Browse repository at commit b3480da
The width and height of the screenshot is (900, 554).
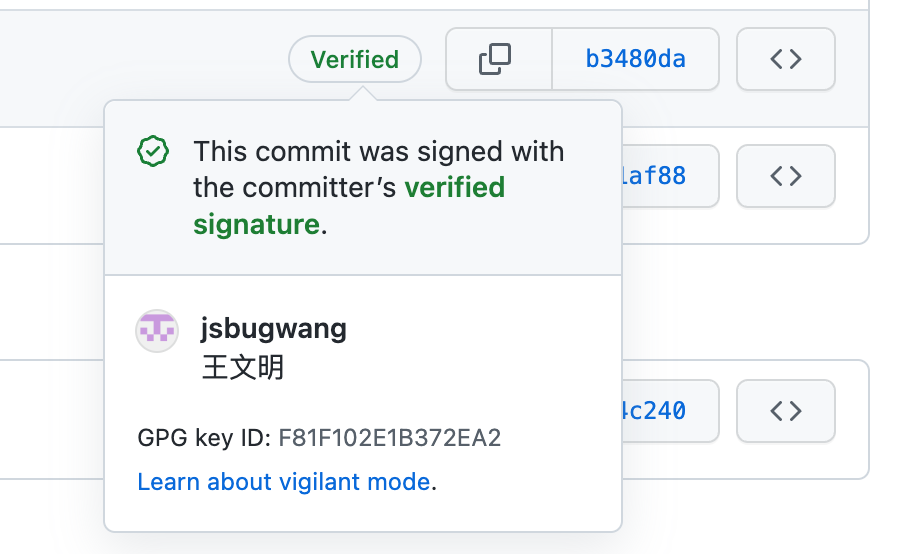pos(785,60)
